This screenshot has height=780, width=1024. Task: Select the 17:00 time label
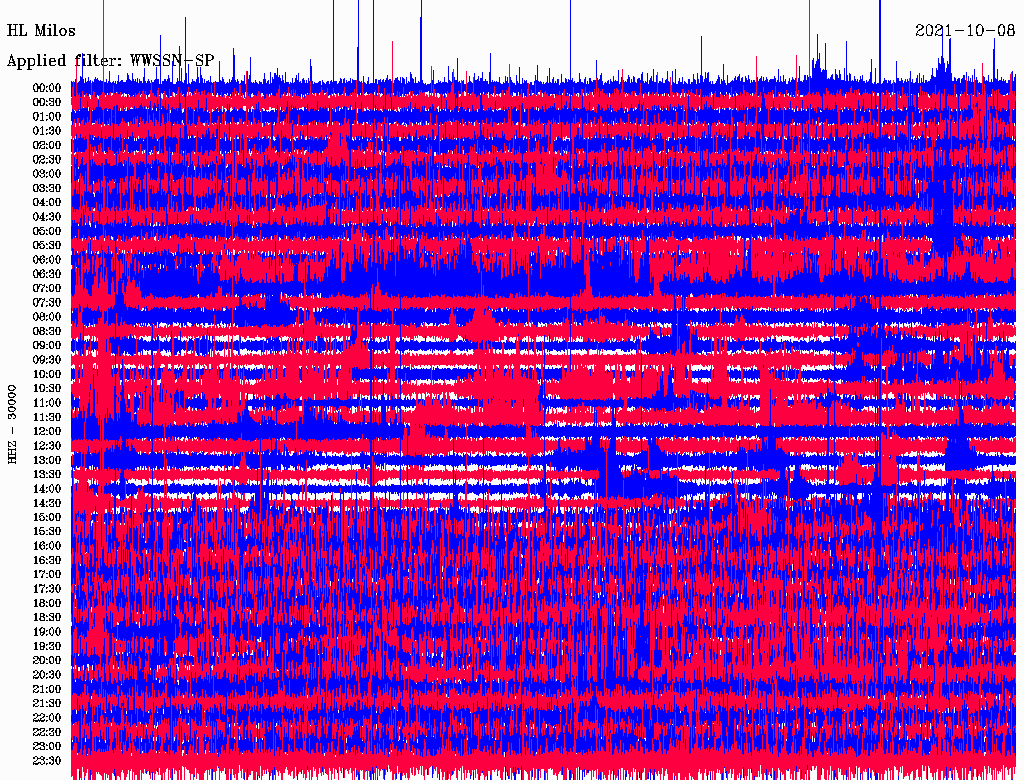[47, 574]
